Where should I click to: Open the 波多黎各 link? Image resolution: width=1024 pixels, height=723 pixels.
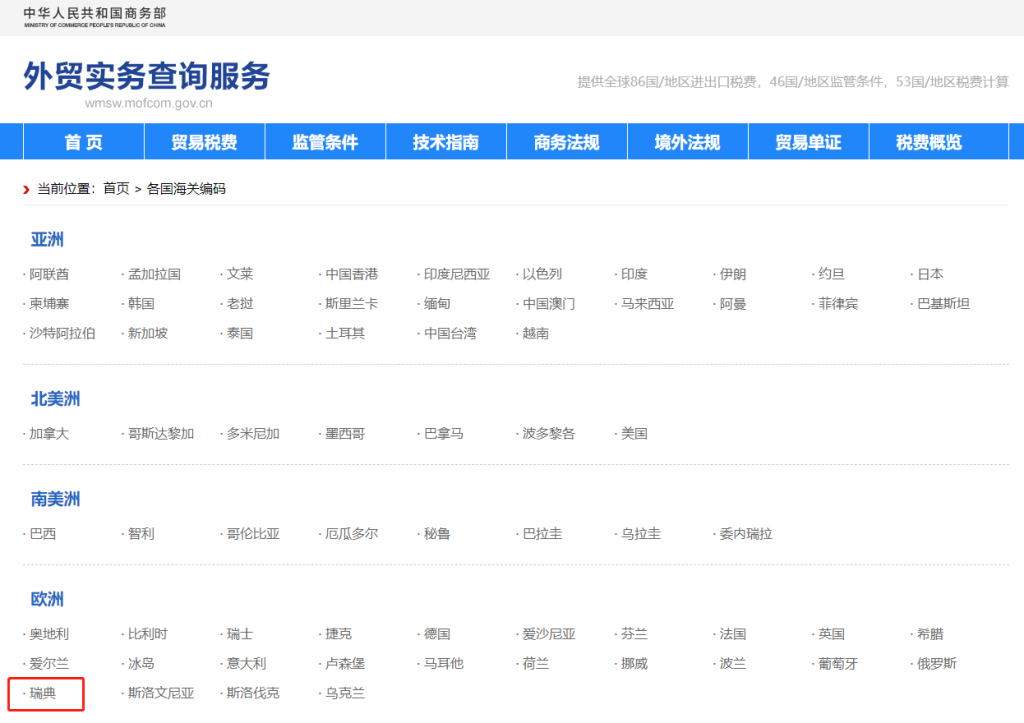pyautogui.click(x=549, y=434)
